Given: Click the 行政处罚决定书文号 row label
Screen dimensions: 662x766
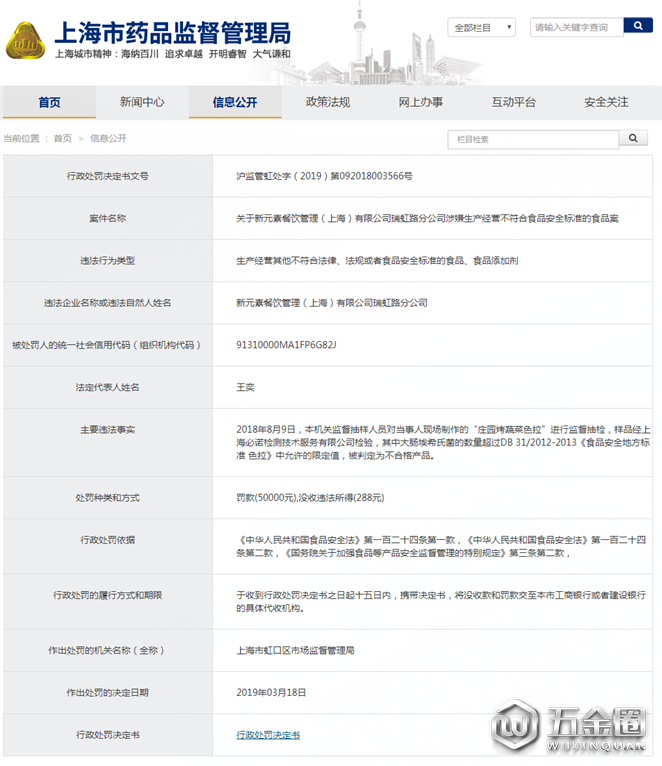Looking at the screenshot, I should pos(107,176).
